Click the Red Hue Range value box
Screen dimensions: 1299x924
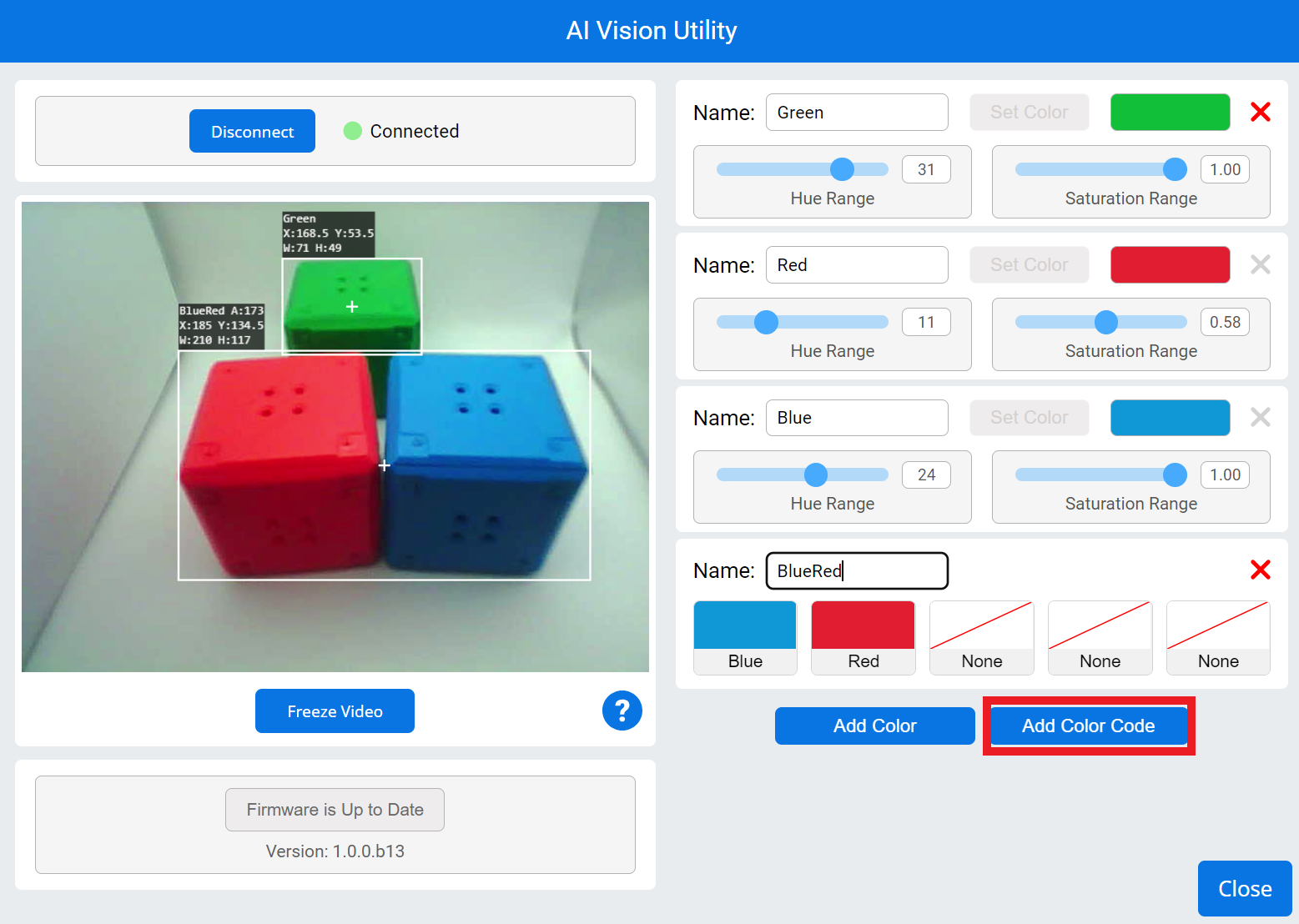coord(926,322)
